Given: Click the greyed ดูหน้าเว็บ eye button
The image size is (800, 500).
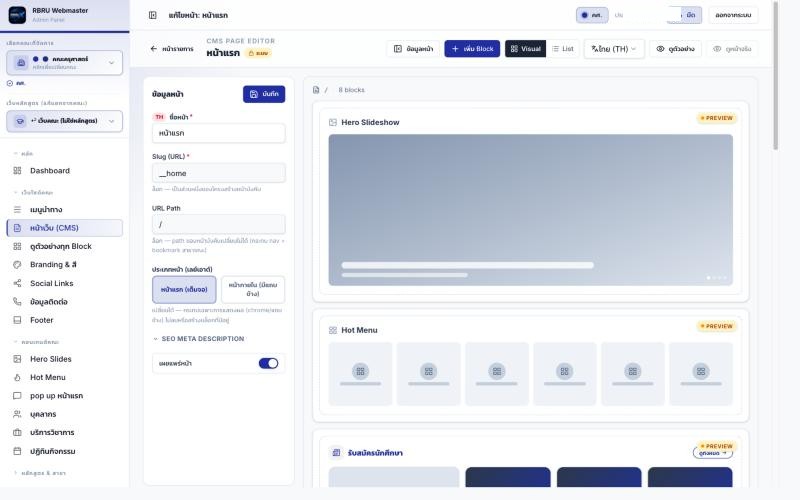Looking at the screenshot, I should point(732,49).
